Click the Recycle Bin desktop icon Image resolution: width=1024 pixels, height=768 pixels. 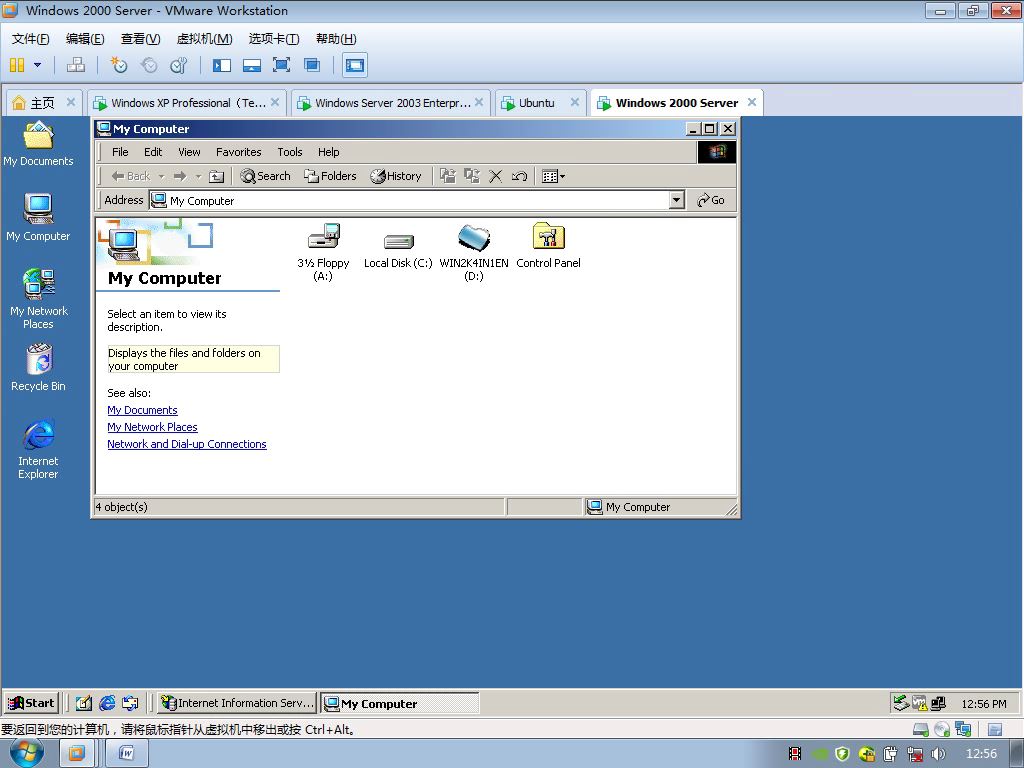click(x=38, y=361)
